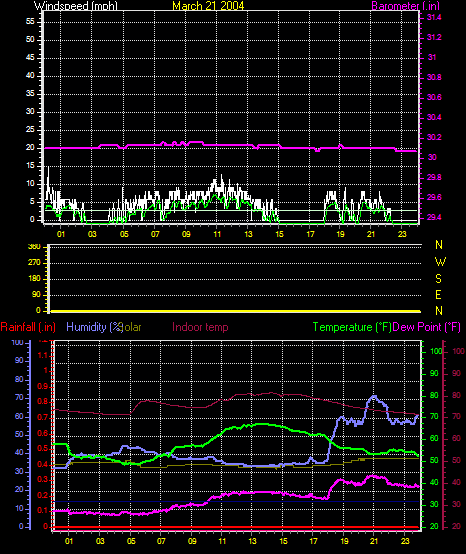Select the Humidity (%) legend label
This screenshot has height=554, width=466.
tap(94, 327)
